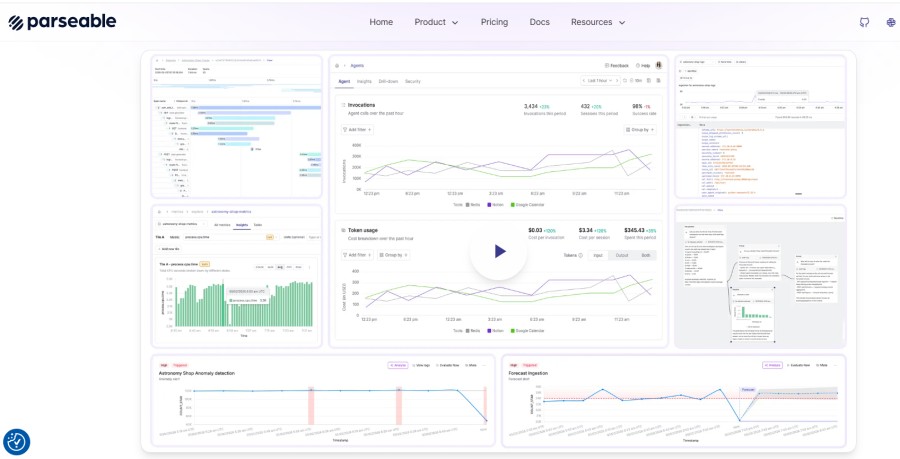This screenshot has width=900, height=459.
Task: Click the Token usage card title
Action: point(363,230)
